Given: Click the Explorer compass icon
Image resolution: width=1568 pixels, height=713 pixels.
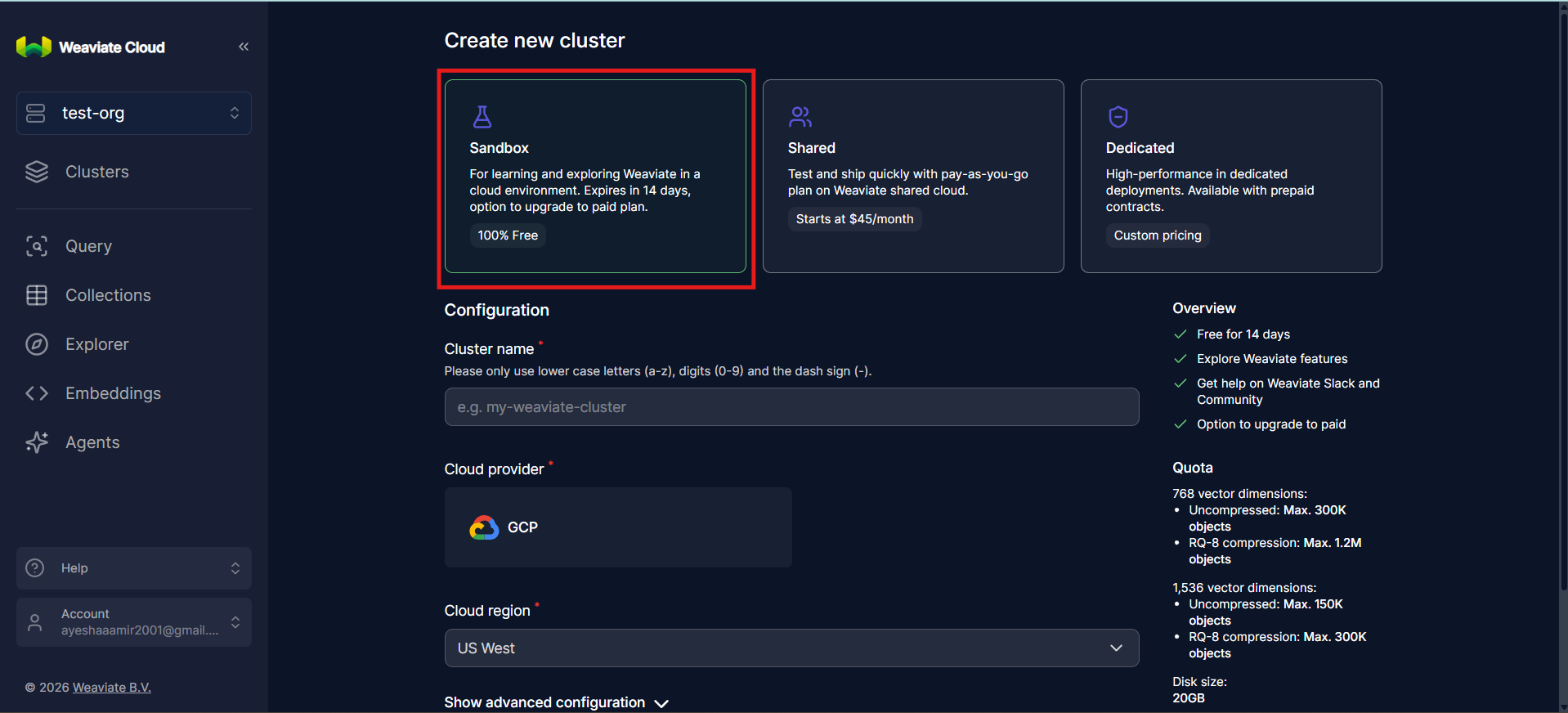Looking at the screenshot, I should [37, 344].
